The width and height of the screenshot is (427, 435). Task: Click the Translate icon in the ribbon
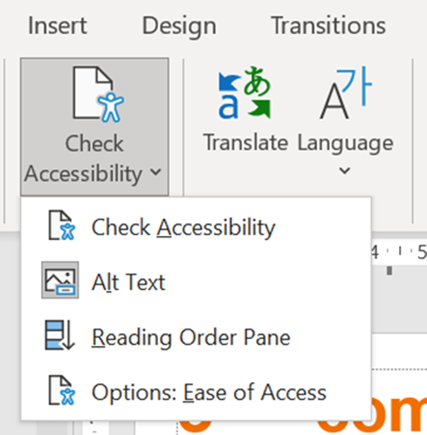[x=244, y=93]
